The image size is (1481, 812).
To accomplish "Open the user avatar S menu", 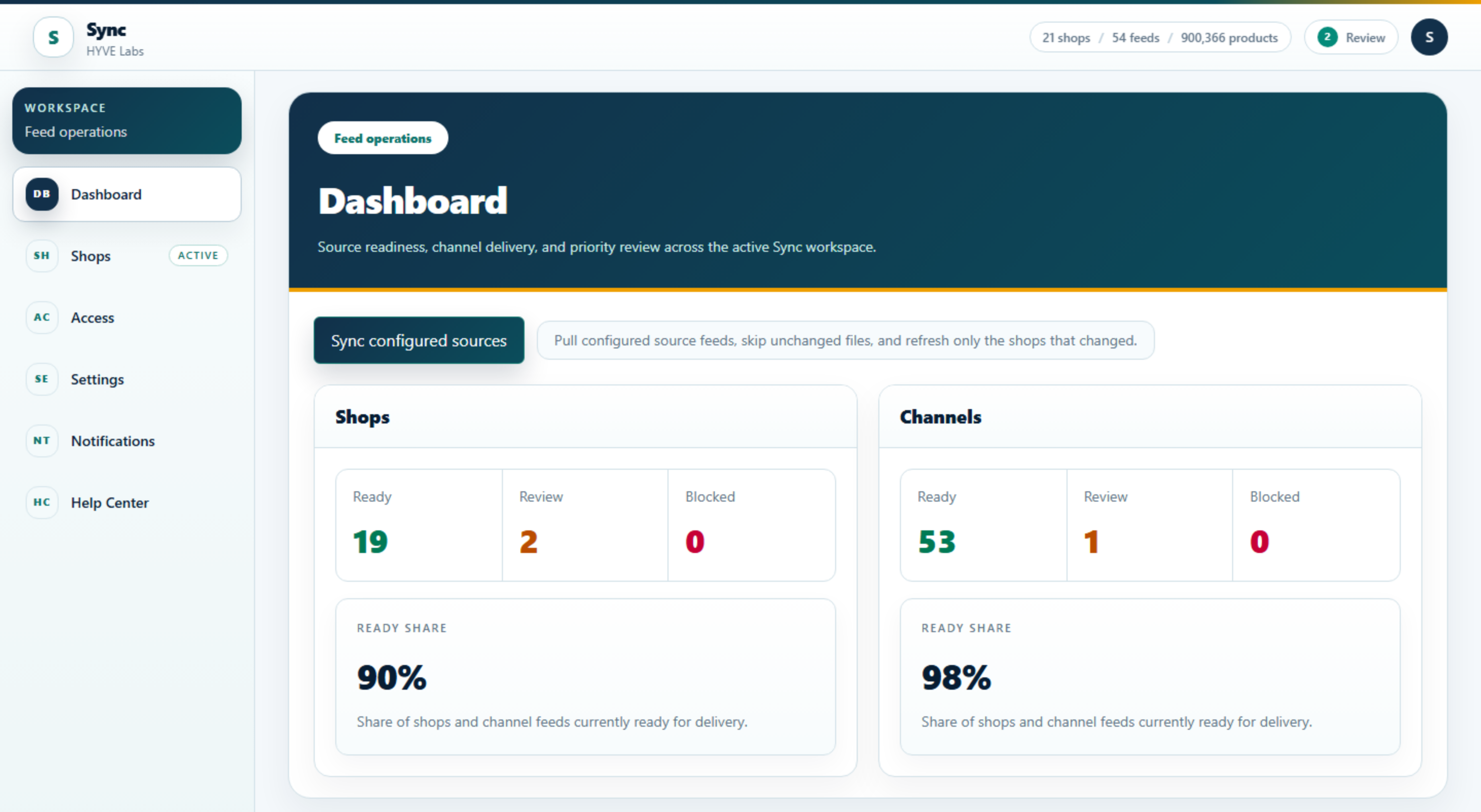I will (x=1429, y=38).
